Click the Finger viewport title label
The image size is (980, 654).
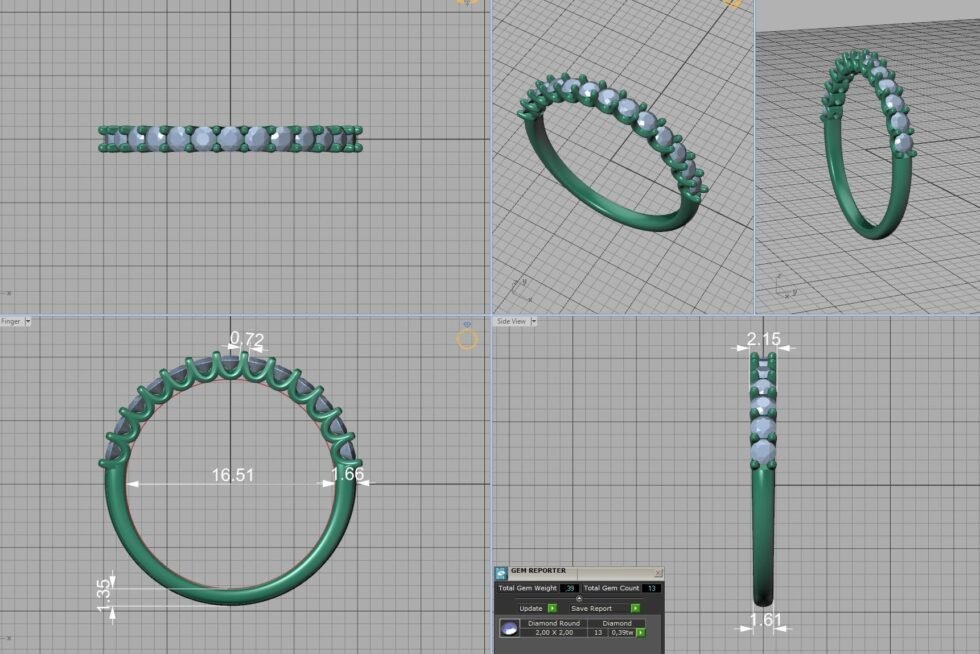coord(11,321)
